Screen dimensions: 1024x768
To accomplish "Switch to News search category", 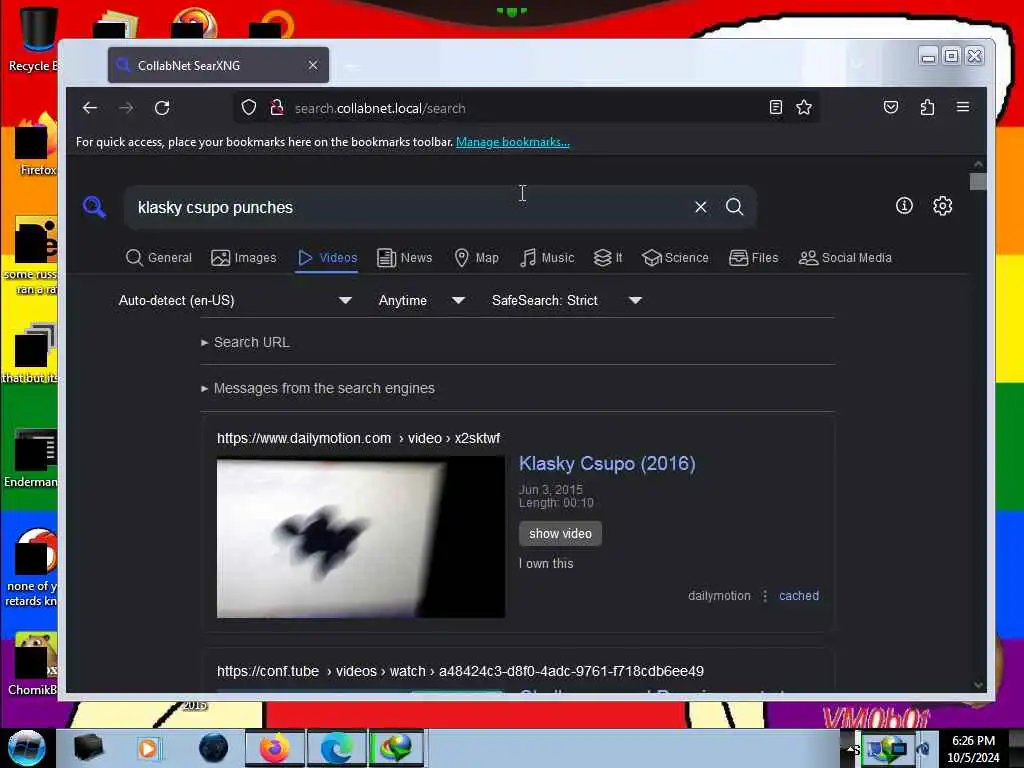I will pos(404,258).
